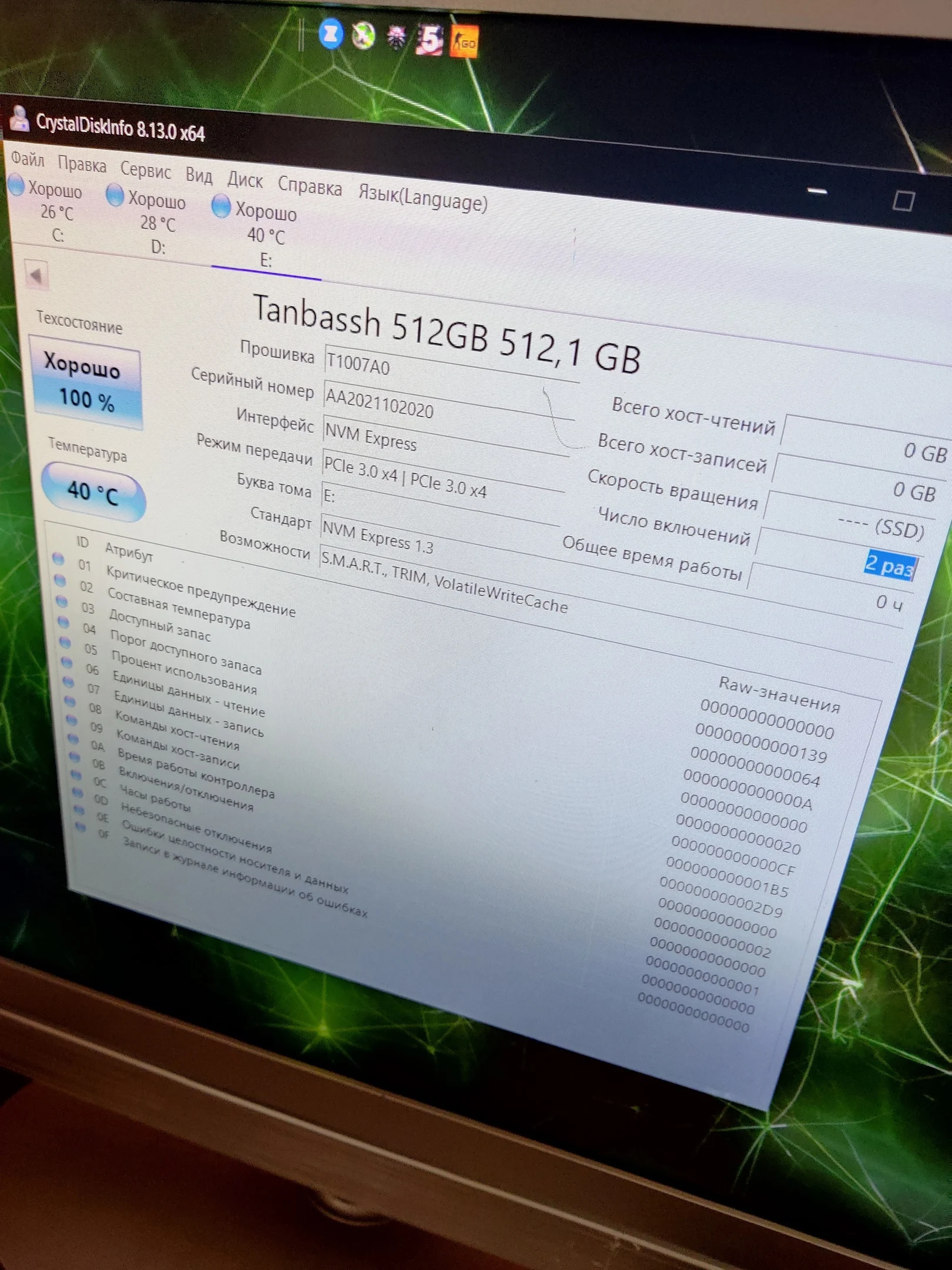
Task: Click the status orb for attribute 05
Action: (65, 642)
